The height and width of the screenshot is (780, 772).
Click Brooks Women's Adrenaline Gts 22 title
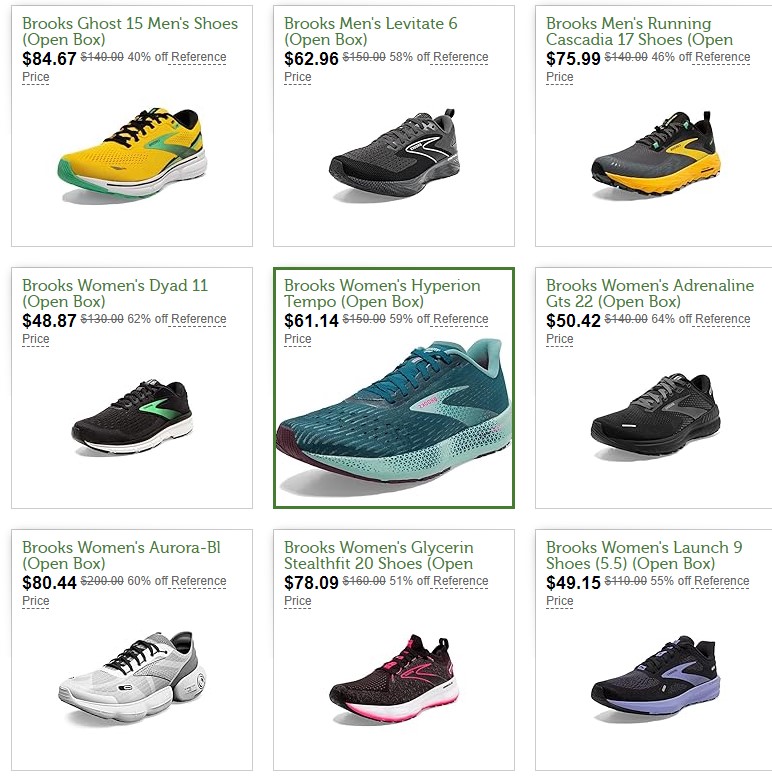click(x=650, y=293)
